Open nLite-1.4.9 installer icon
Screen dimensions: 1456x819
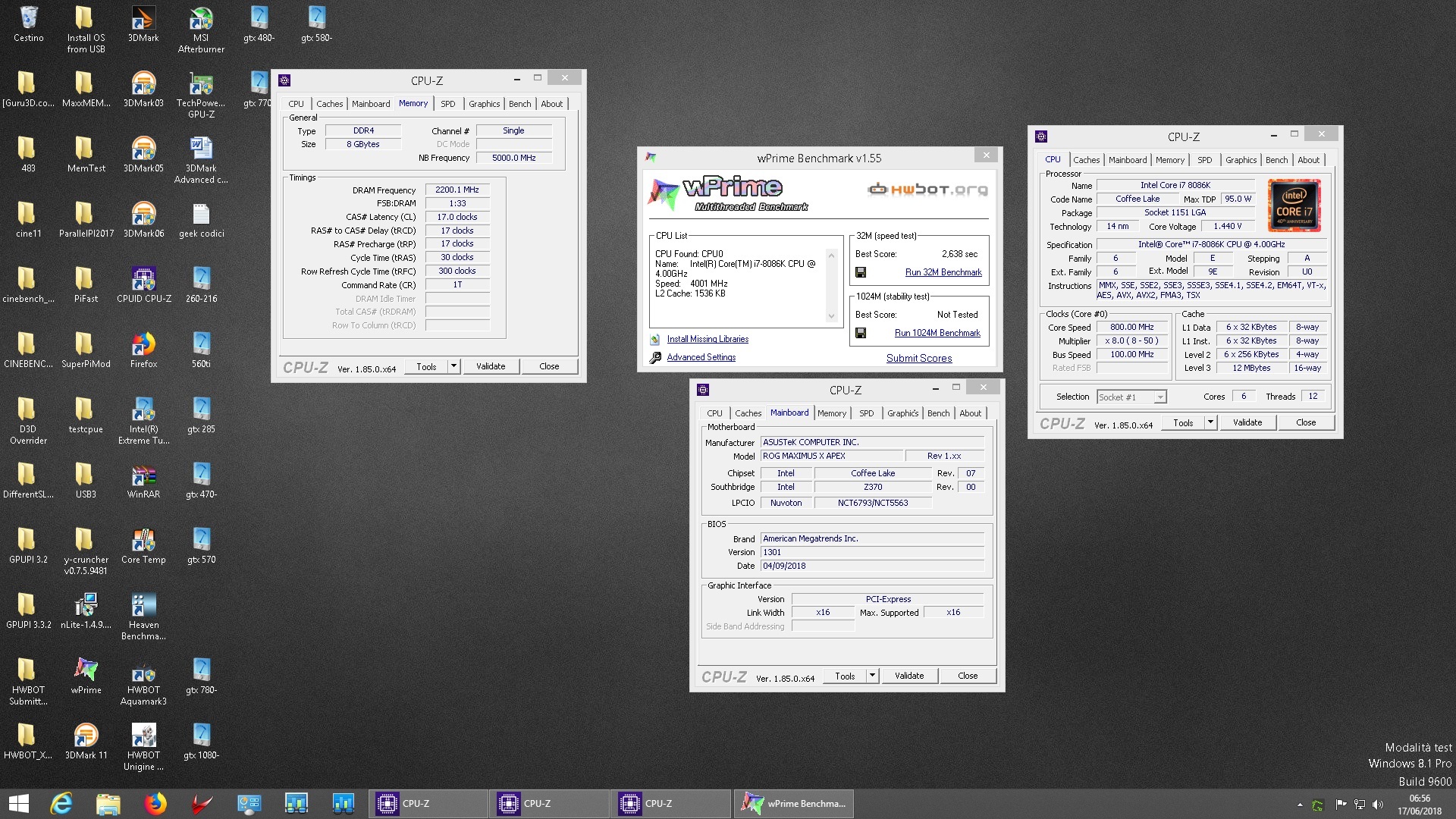[x=86, y=610]
